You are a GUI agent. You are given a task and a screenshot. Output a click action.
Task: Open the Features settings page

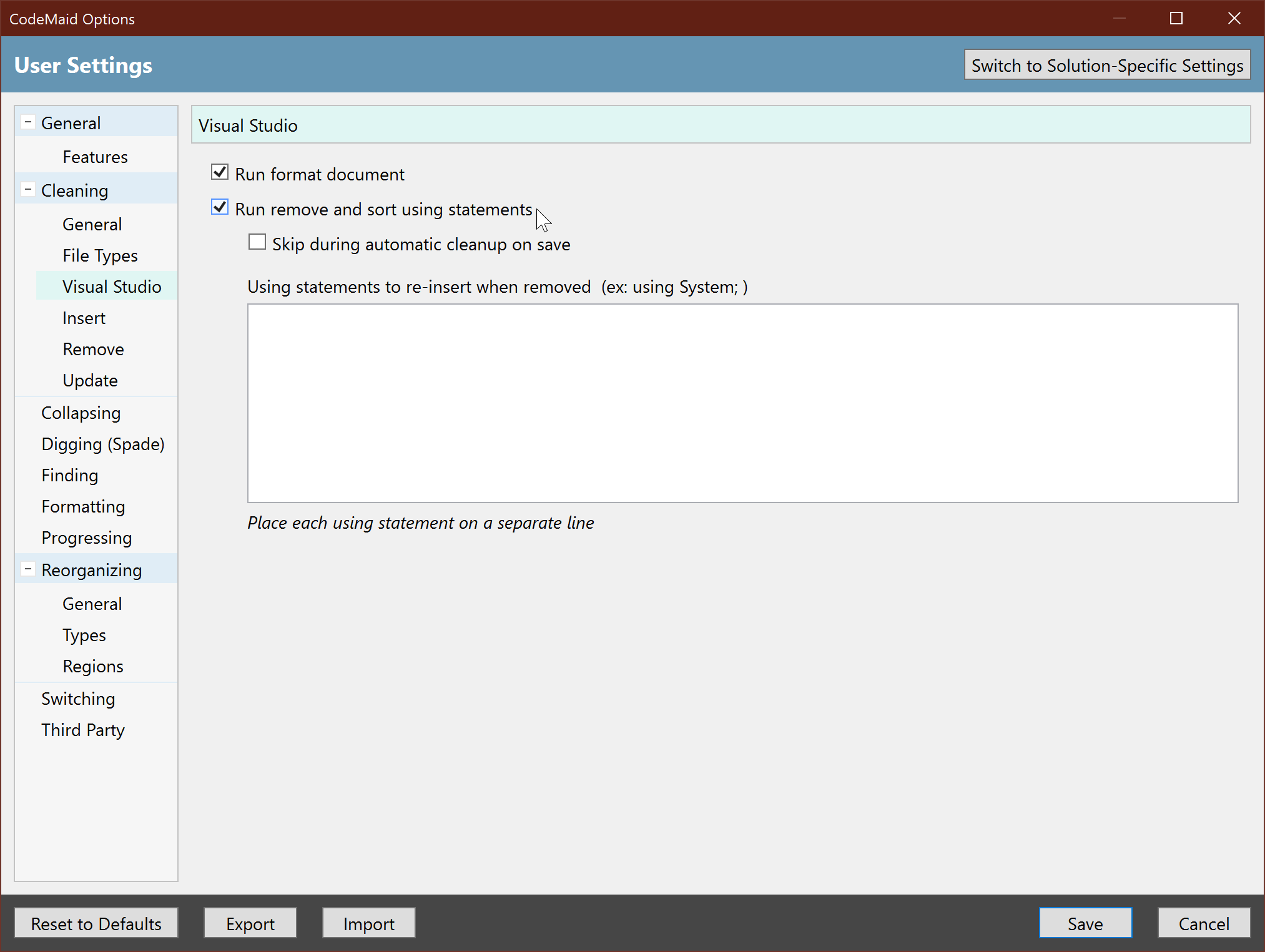[95, 157]
